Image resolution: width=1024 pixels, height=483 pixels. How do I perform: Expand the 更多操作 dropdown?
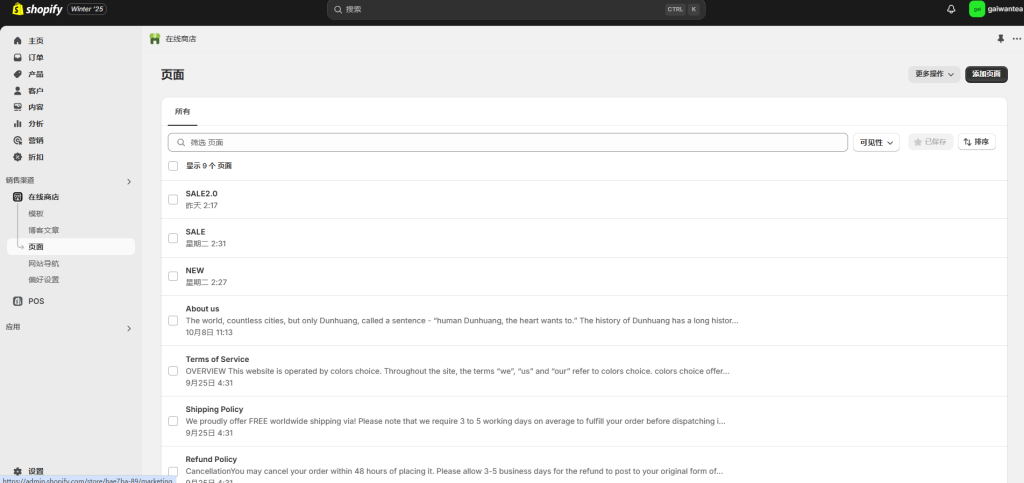934,74
